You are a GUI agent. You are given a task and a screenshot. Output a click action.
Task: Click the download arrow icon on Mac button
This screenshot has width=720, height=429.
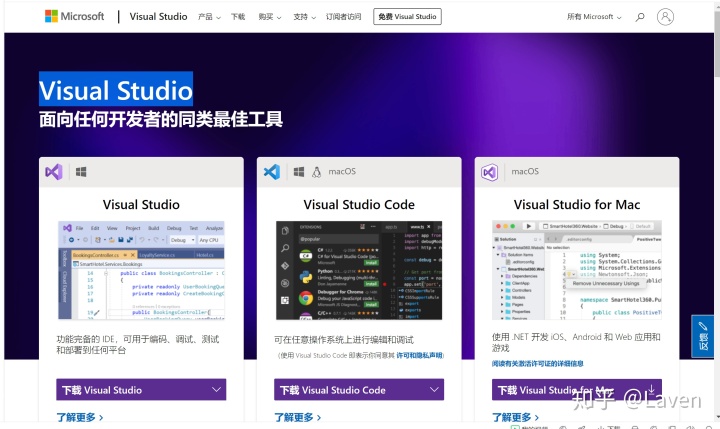[651, 389]
